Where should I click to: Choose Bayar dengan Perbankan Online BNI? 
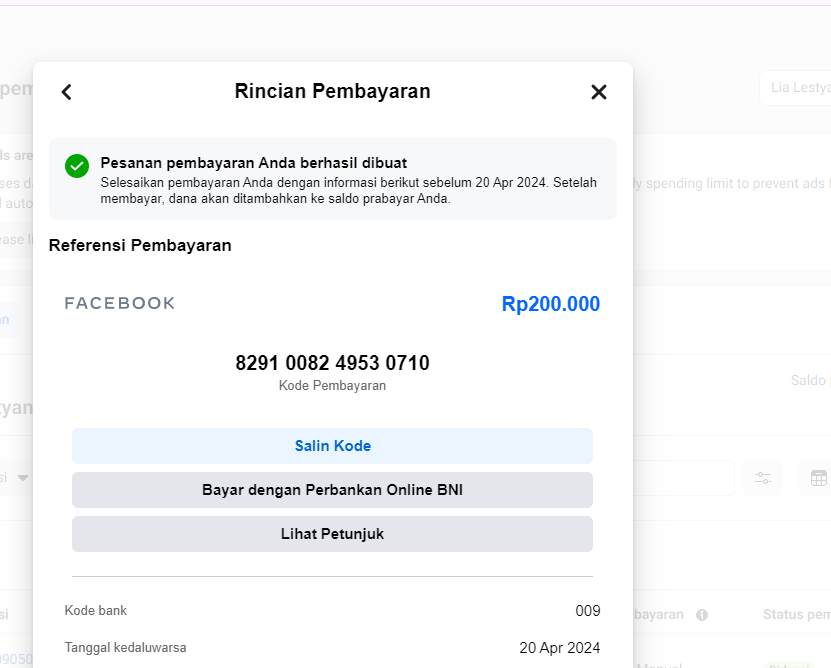(x=332, y=490)
